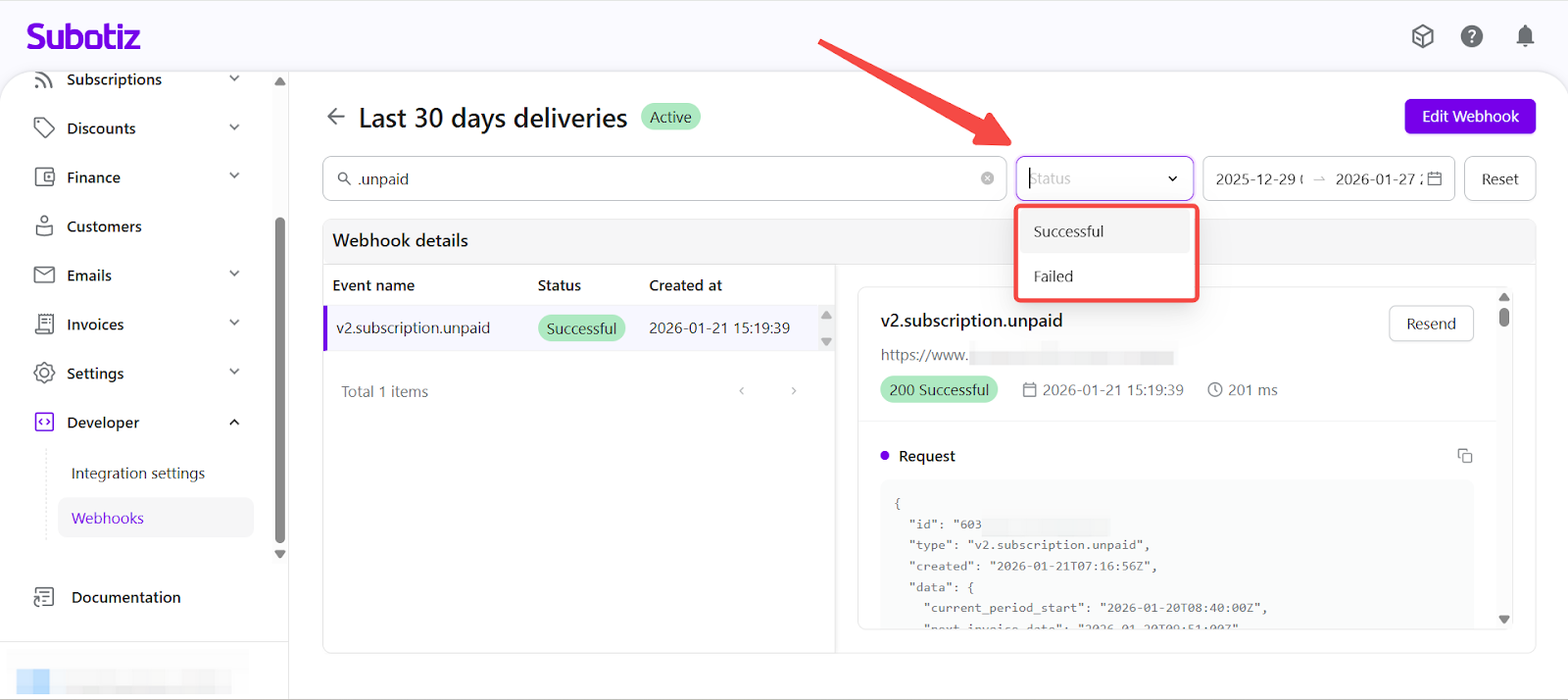Clear the .unpaid search text
This screenshot has height=700, width=1568.
pos(987,178)
